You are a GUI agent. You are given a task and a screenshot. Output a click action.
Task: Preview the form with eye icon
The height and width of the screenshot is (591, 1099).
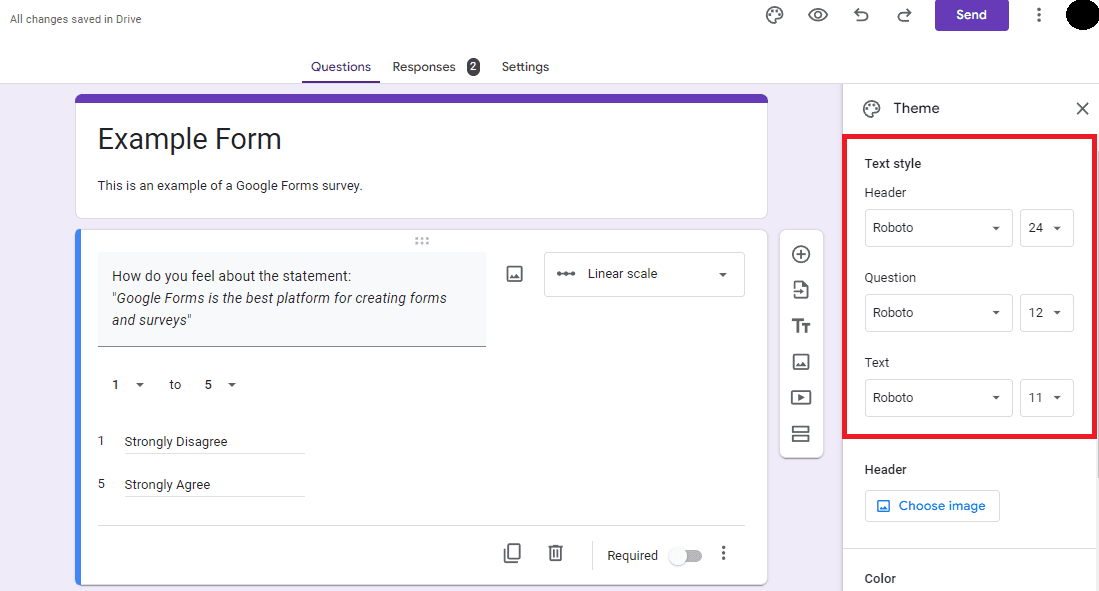point(817,15)
